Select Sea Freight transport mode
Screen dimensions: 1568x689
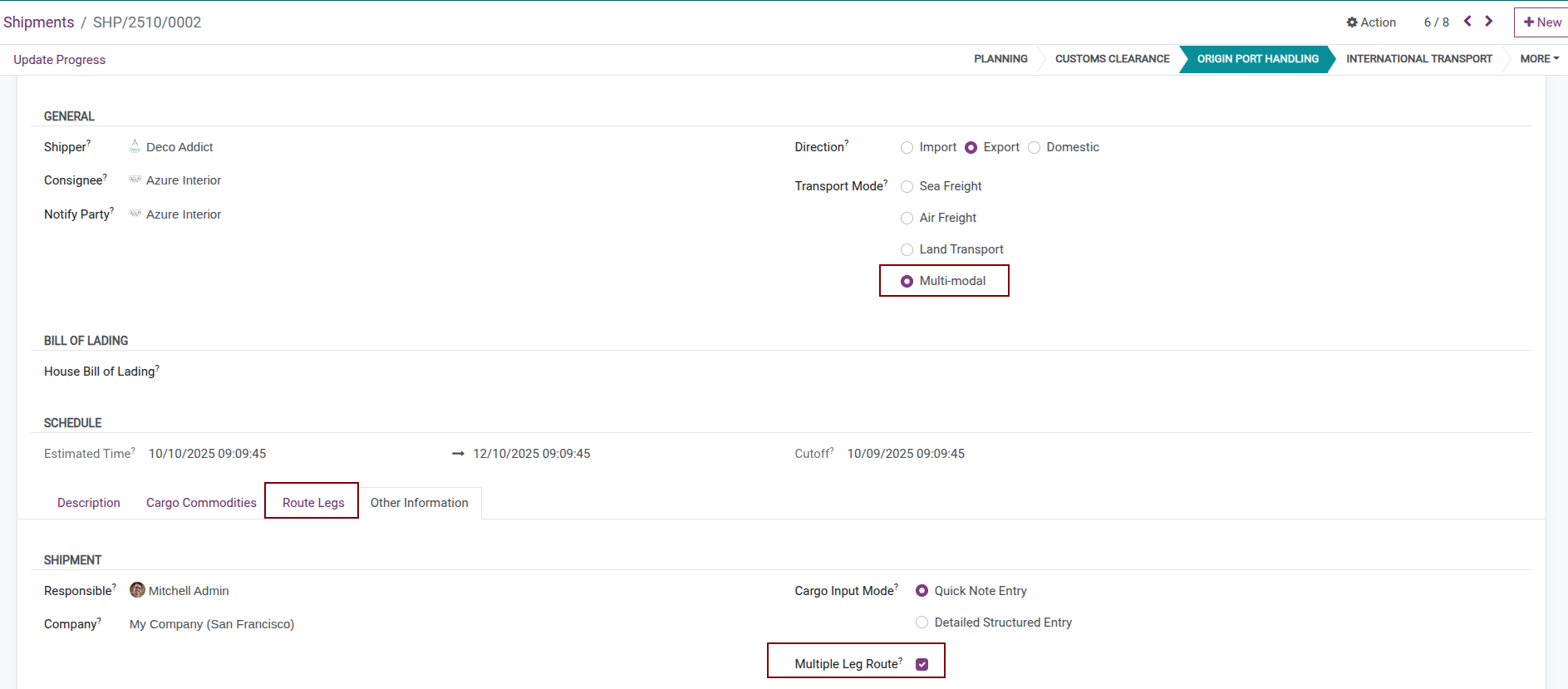[x=907, y=187]
